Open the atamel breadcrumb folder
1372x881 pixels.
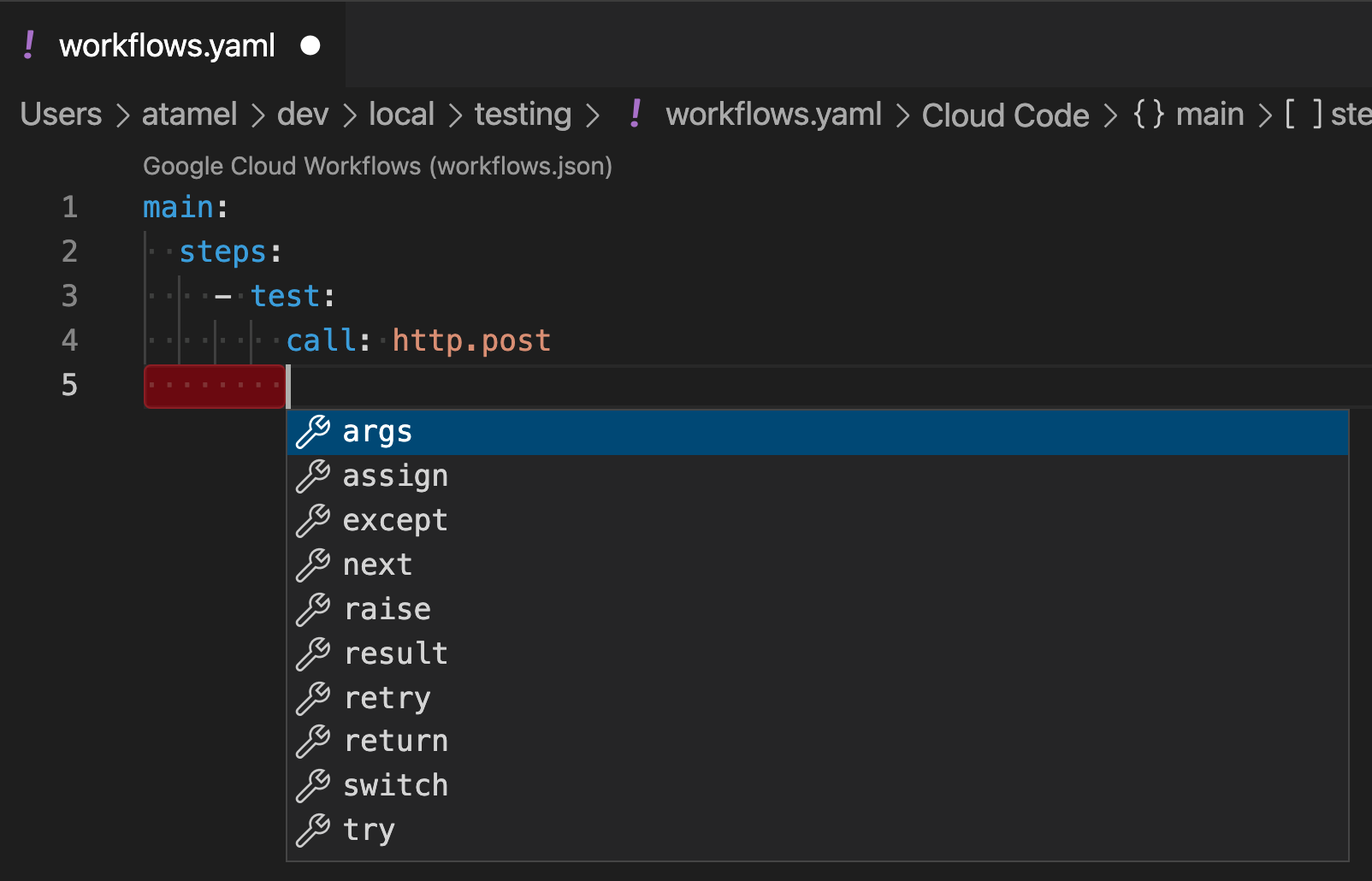(x=189, y=115)
